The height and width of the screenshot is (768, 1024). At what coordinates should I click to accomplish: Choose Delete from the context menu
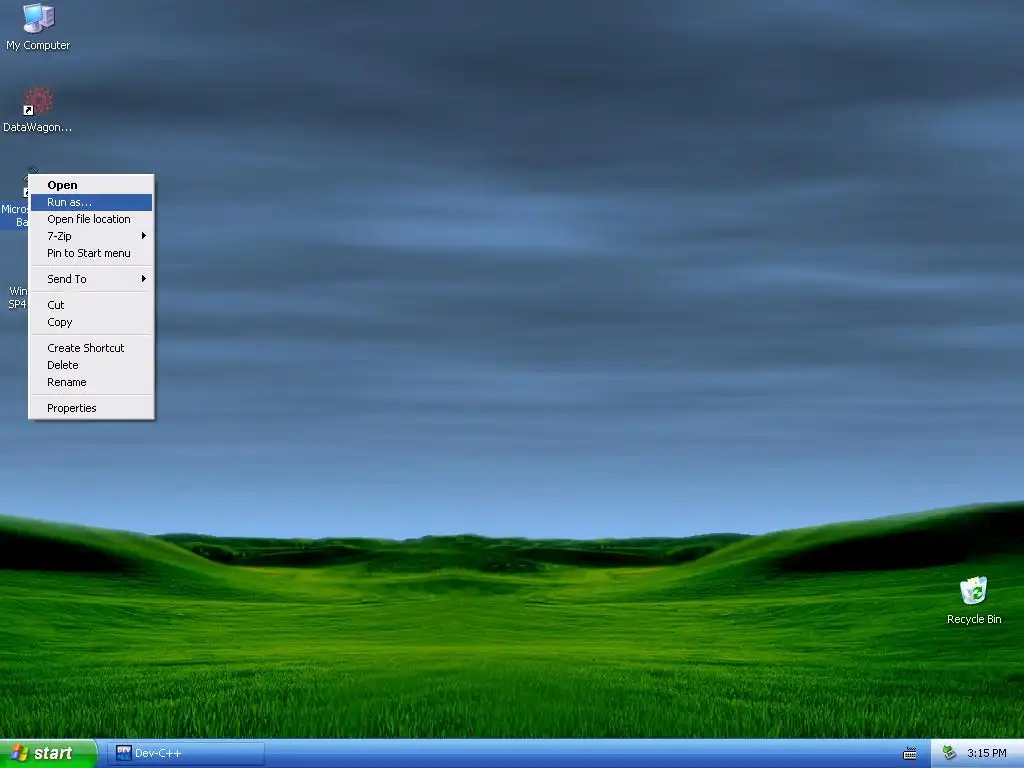tap(91, 365)
